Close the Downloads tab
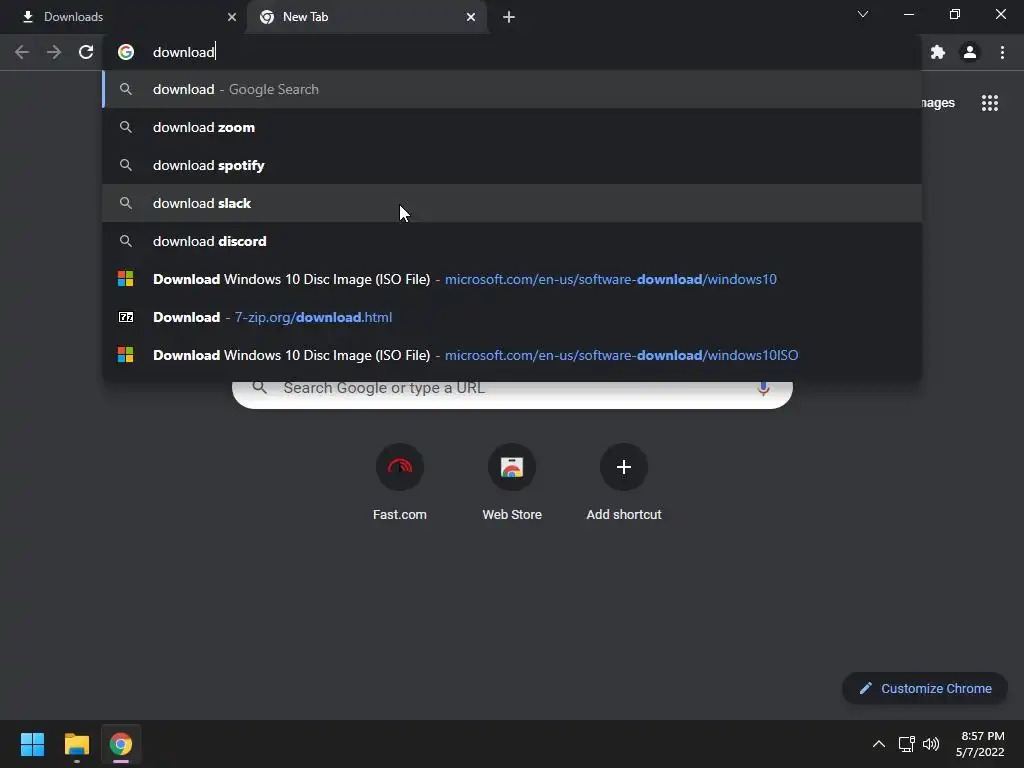Viewport: 1024px width, 768px height. point(232,17)
